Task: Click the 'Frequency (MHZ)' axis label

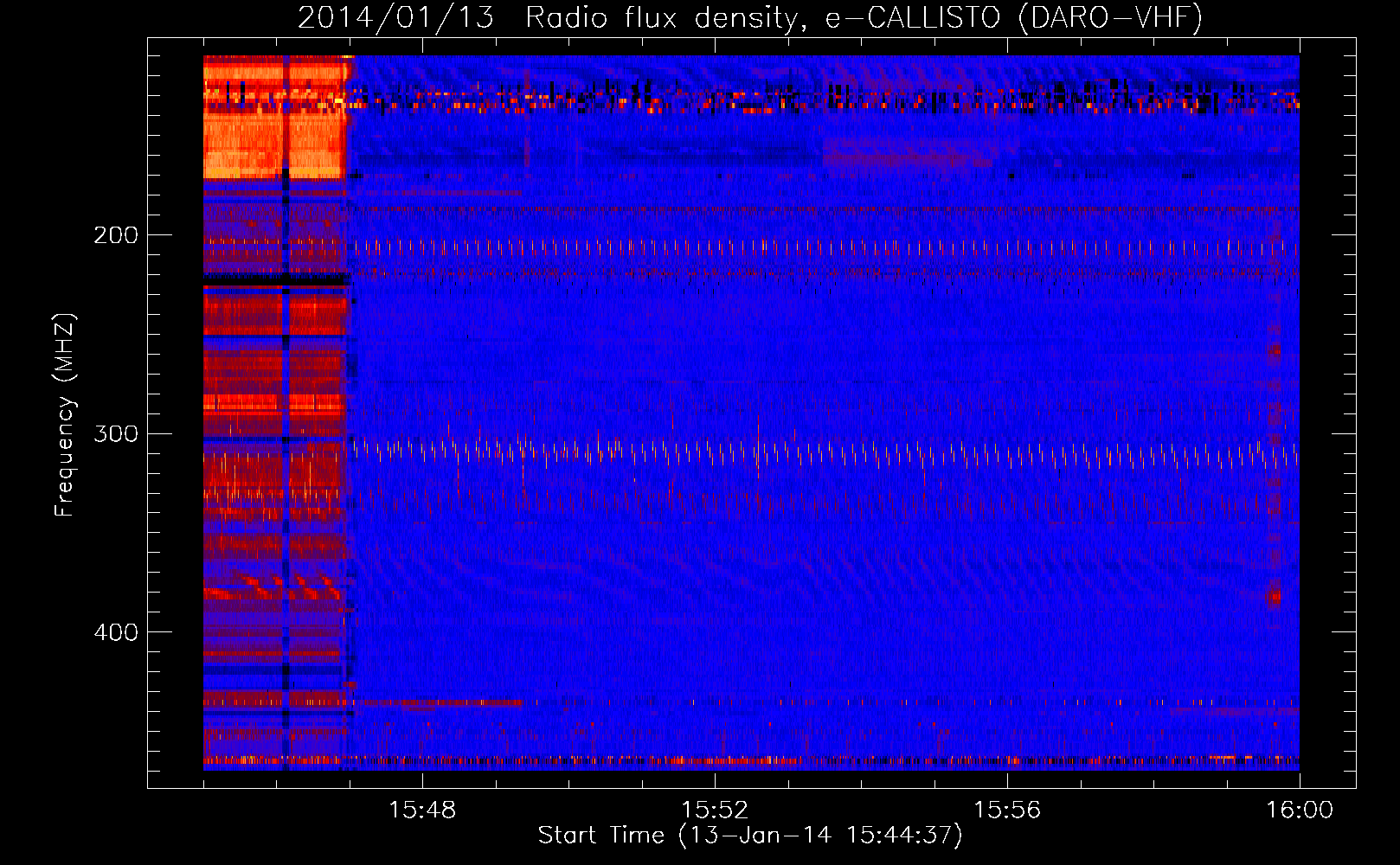Action: click(65, 415)
